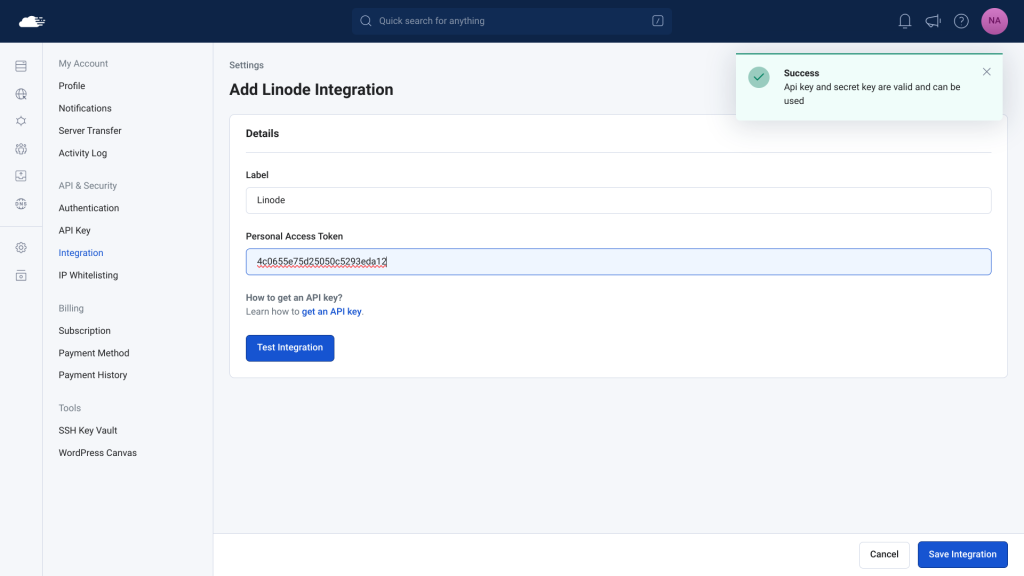Image resolution: width=1024 pixels, height=576 pixels.
Task: Click the magnifier icon in the search bar
Action: 366,21
